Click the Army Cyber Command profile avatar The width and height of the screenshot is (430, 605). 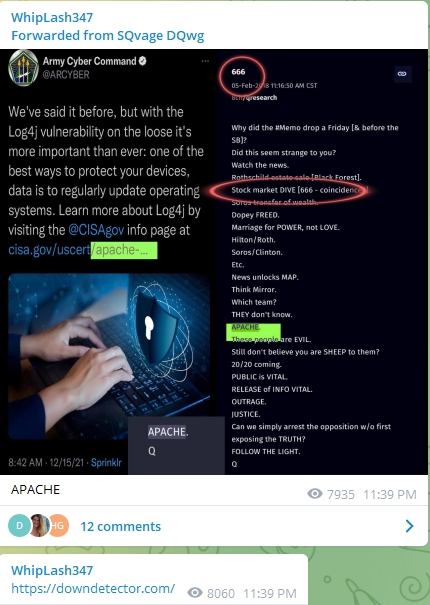[x=23, y=68]
